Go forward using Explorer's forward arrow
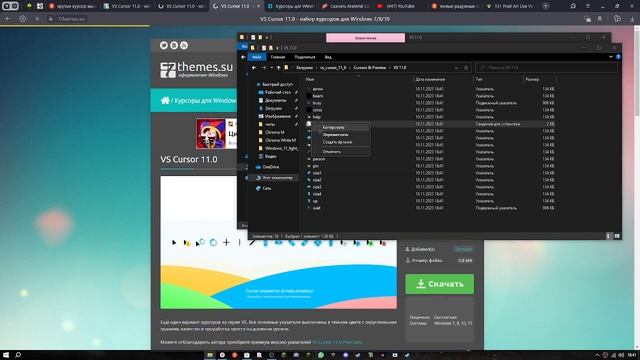The height and width of the screenshot is (360, 640). [264, 68]
